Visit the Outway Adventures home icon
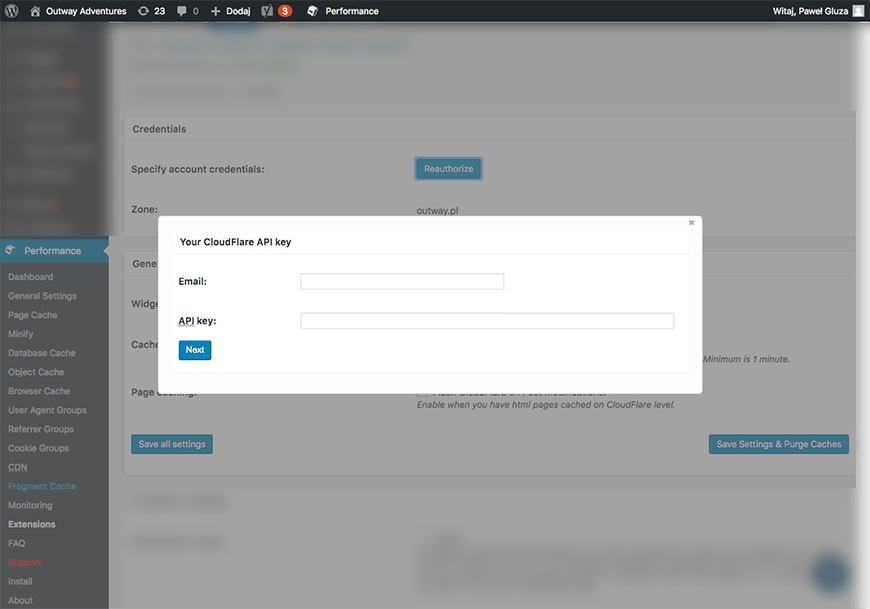870x609 pixels. point(35,11)
